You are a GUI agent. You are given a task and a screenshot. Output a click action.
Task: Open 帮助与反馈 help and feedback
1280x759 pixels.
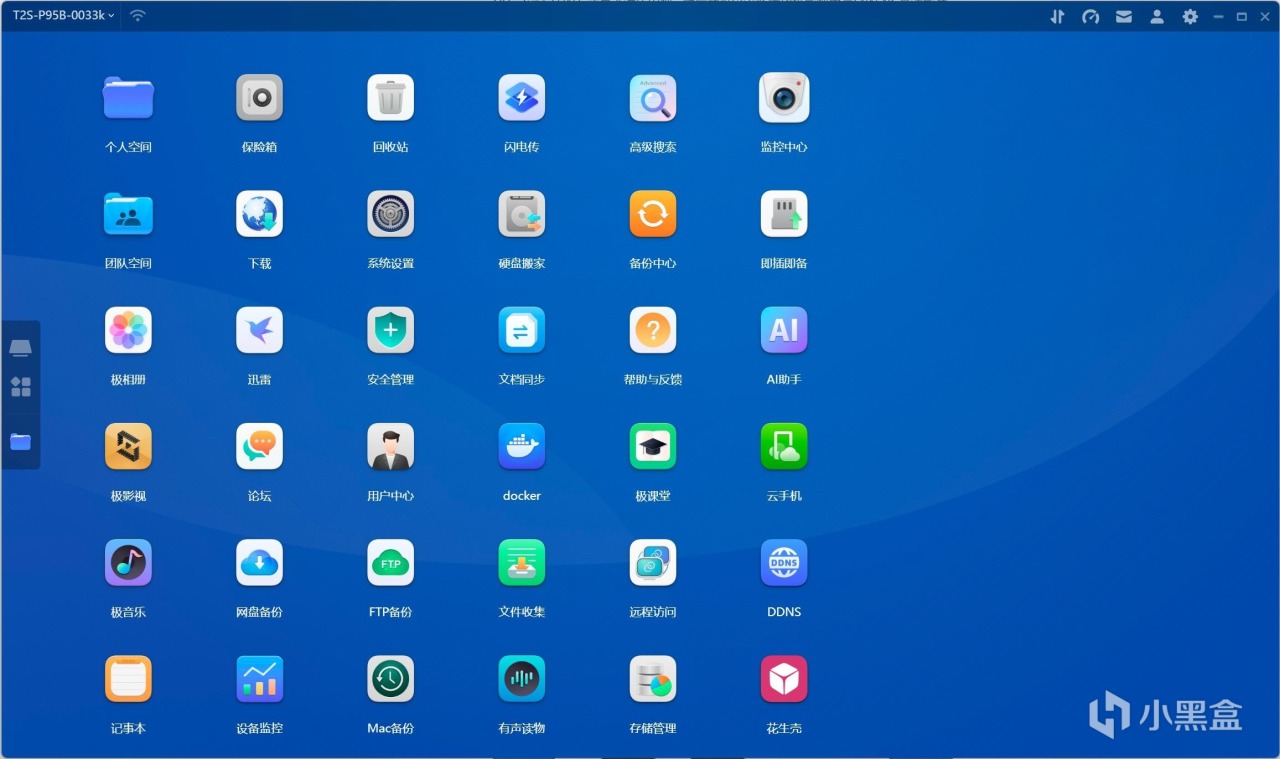tap(653, 330)
